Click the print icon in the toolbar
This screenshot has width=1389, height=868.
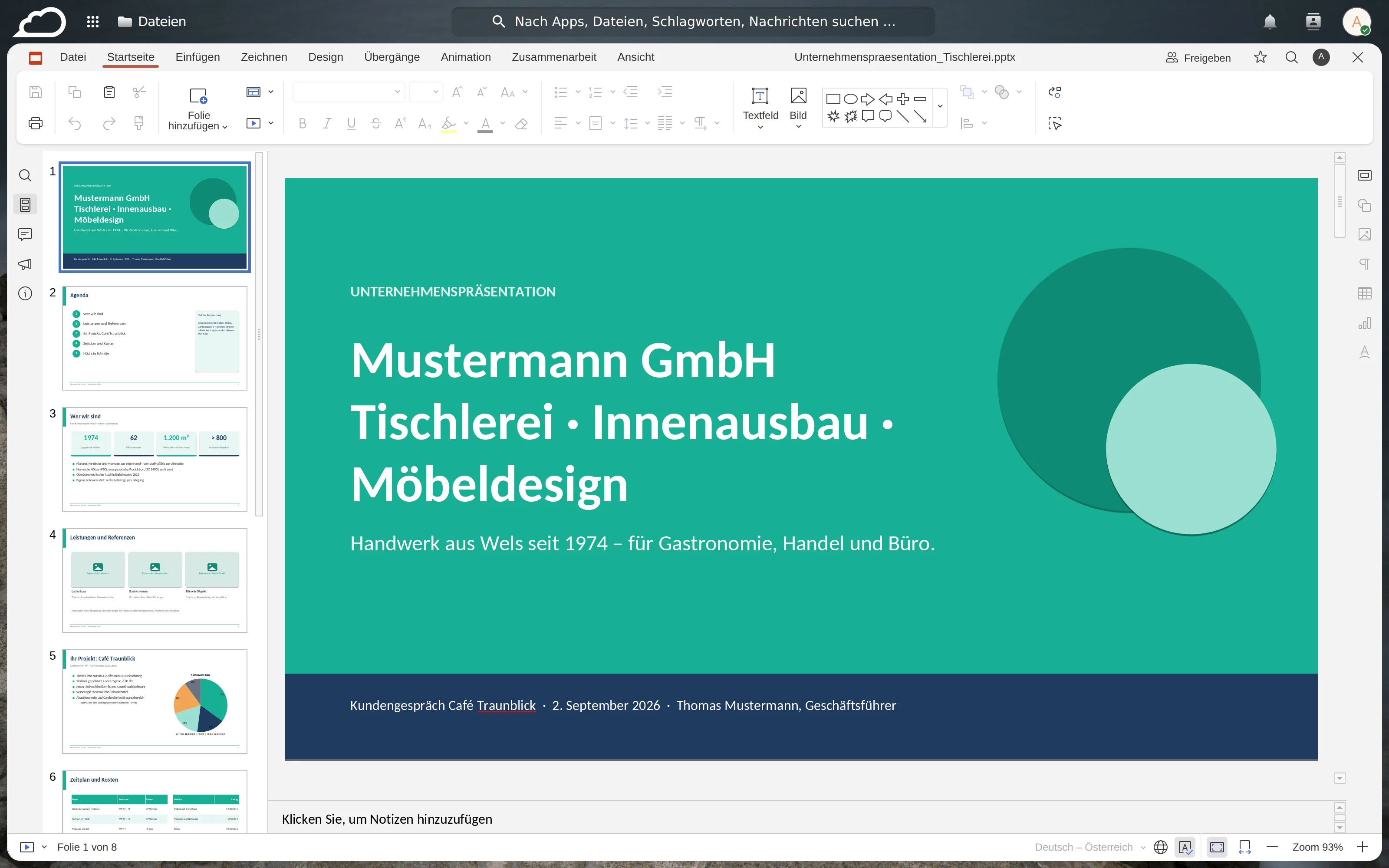click(x=36, y=123)
